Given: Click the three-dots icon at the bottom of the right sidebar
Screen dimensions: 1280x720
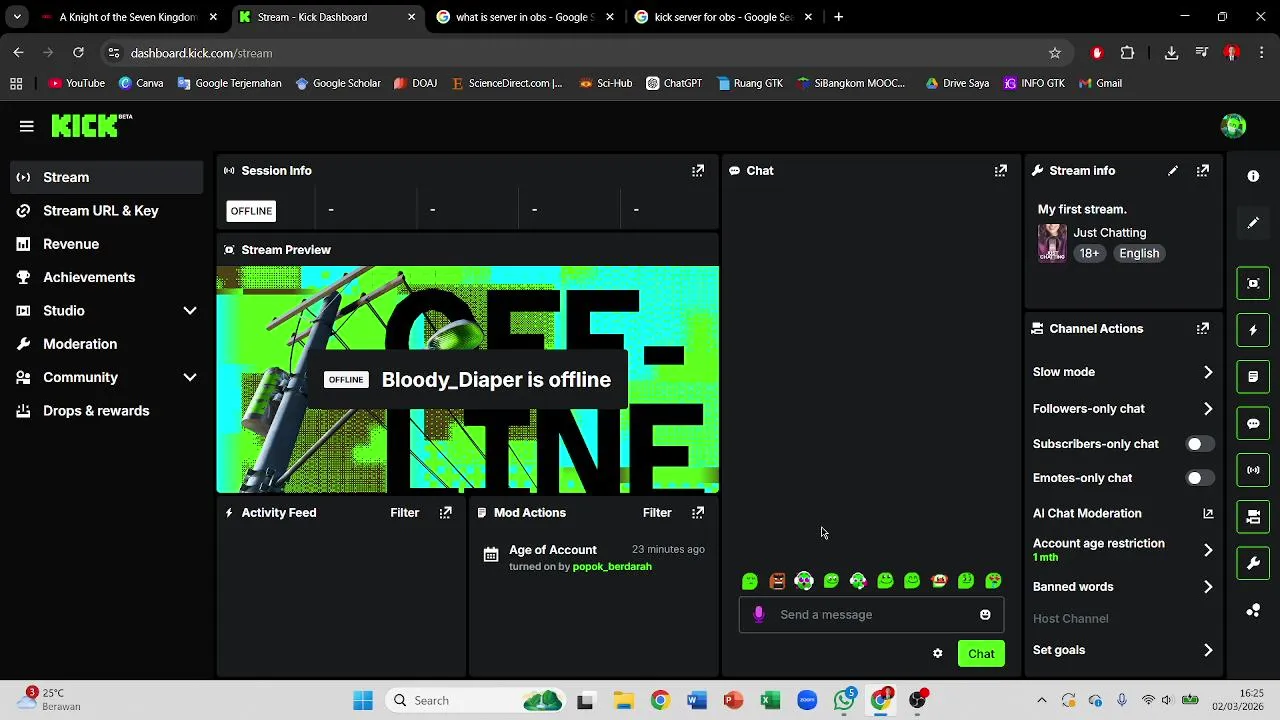Looking at the screenshot, I should pos(1253,610).
